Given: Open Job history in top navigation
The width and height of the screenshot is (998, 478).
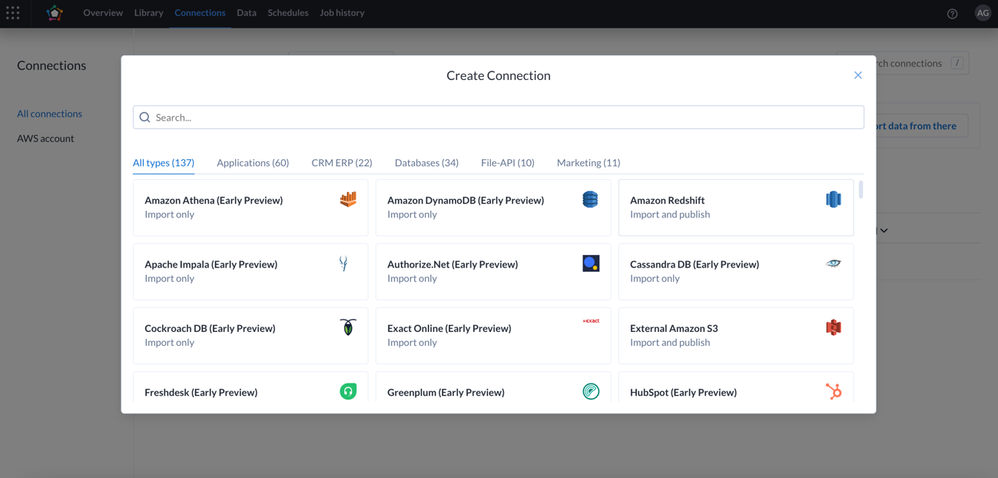Looking at the screenshot, I should [x=342, y=13].
